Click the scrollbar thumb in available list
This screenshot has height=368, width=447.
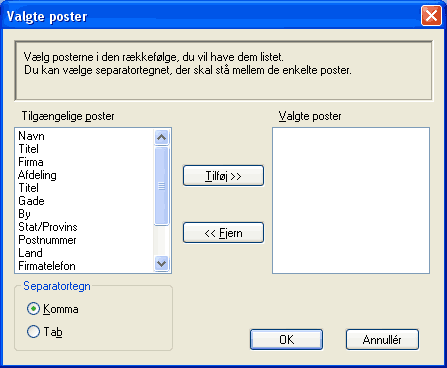pyautogui.click(x=162, y=186)
